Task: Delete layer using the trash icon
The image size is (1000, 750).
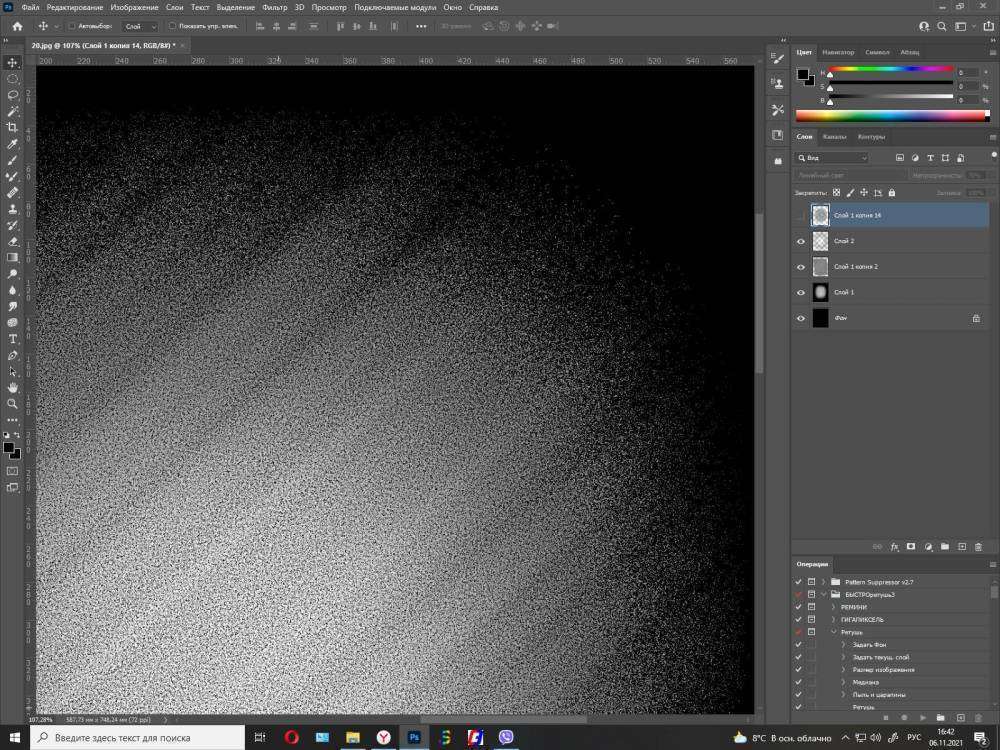Action: pyautogui.click(x=978, y=547)
